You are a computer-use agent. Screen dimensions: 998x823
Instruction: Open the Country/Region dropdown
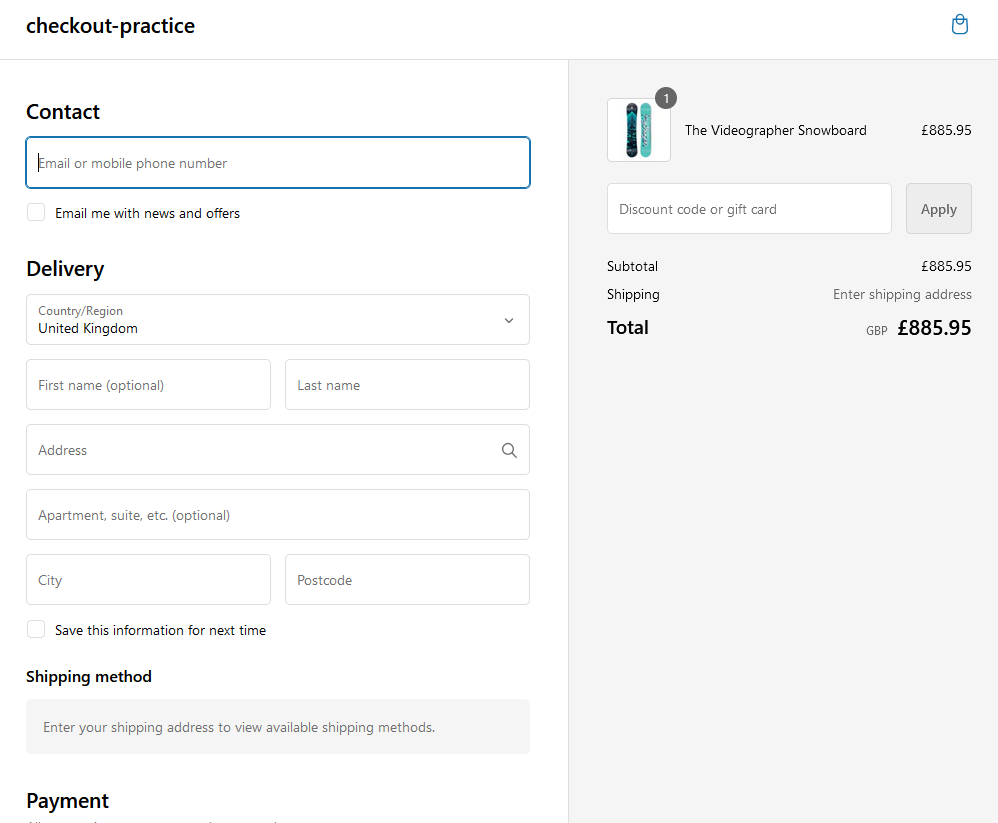277,320
